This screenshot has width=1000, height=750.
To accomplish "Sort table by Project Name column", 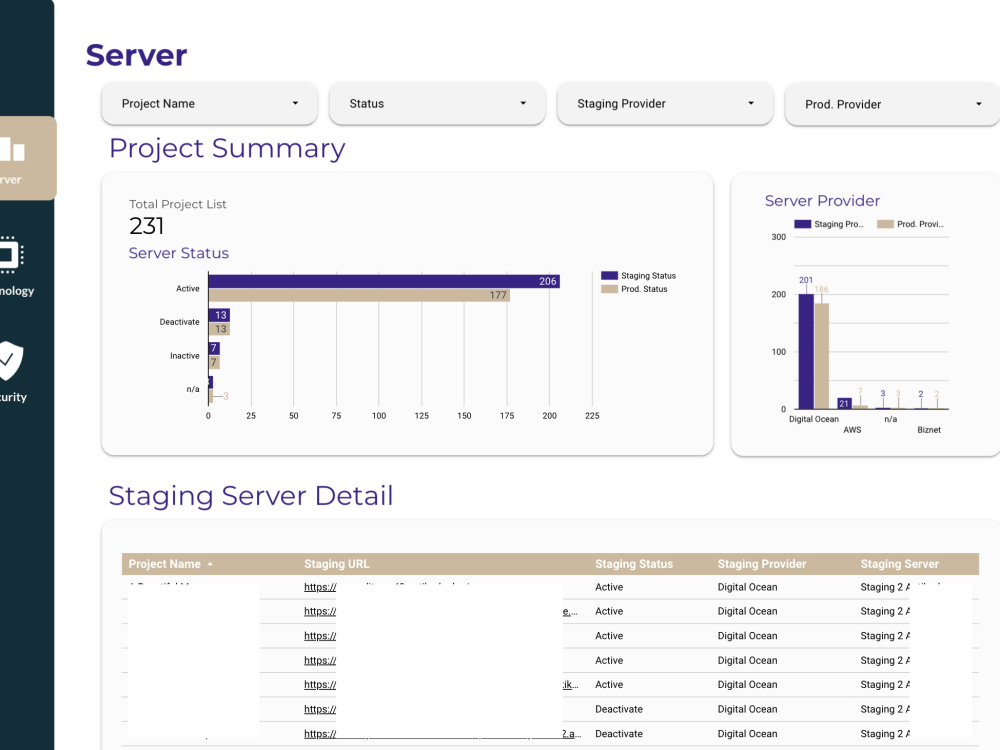I will 165,564.
